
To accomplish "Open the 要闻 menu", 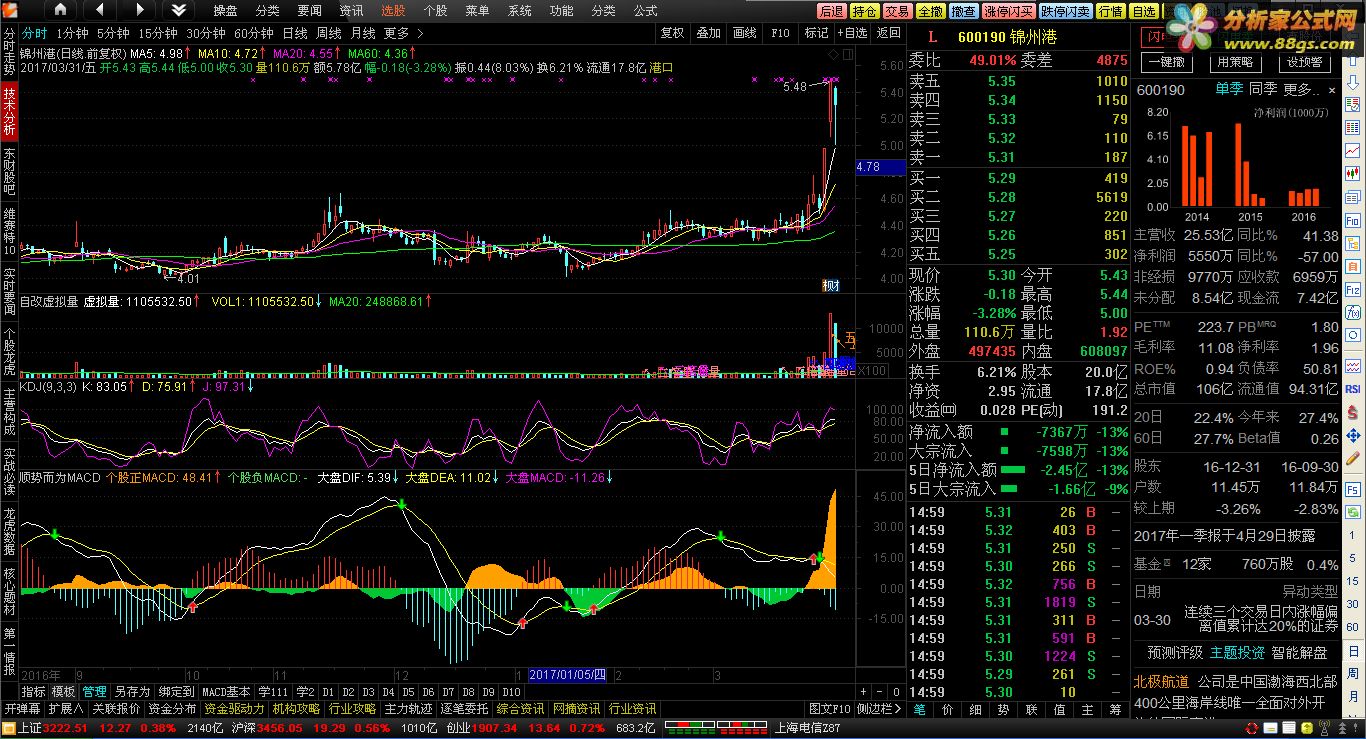I will tap(310, 10).
